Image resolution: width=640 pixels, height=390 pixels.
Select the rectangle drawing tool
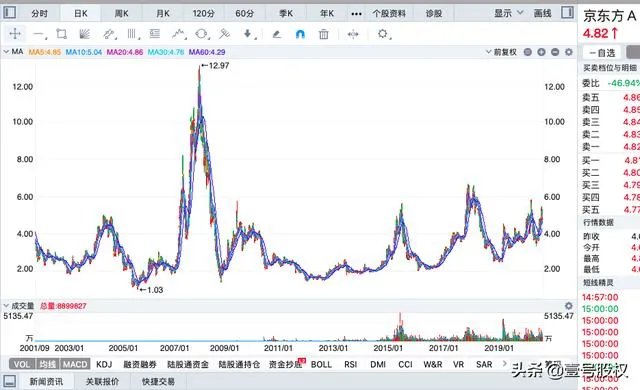[62, 34]
